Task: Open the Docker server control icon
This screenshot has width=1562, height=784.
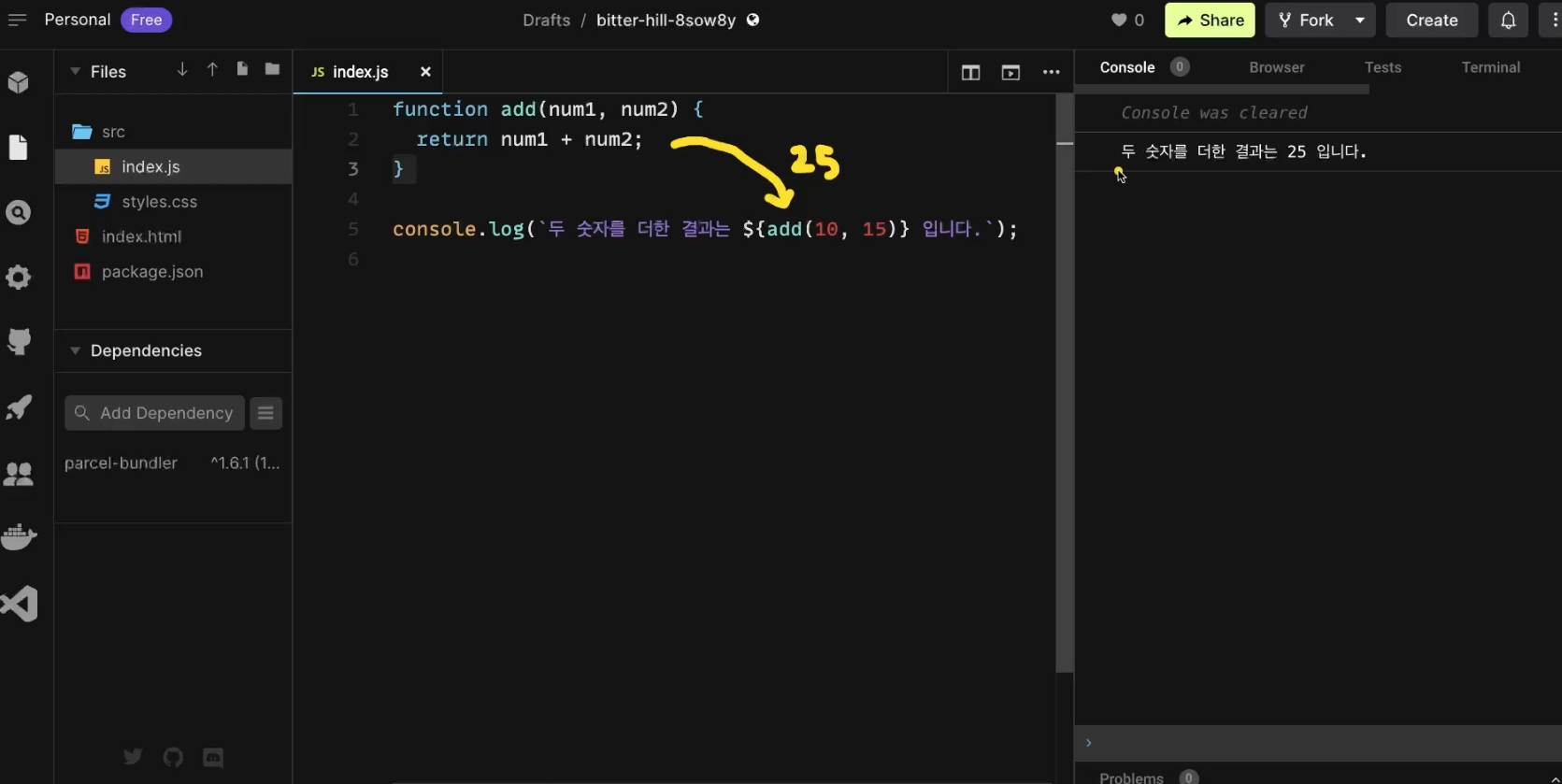Action: tap(19, 537)
